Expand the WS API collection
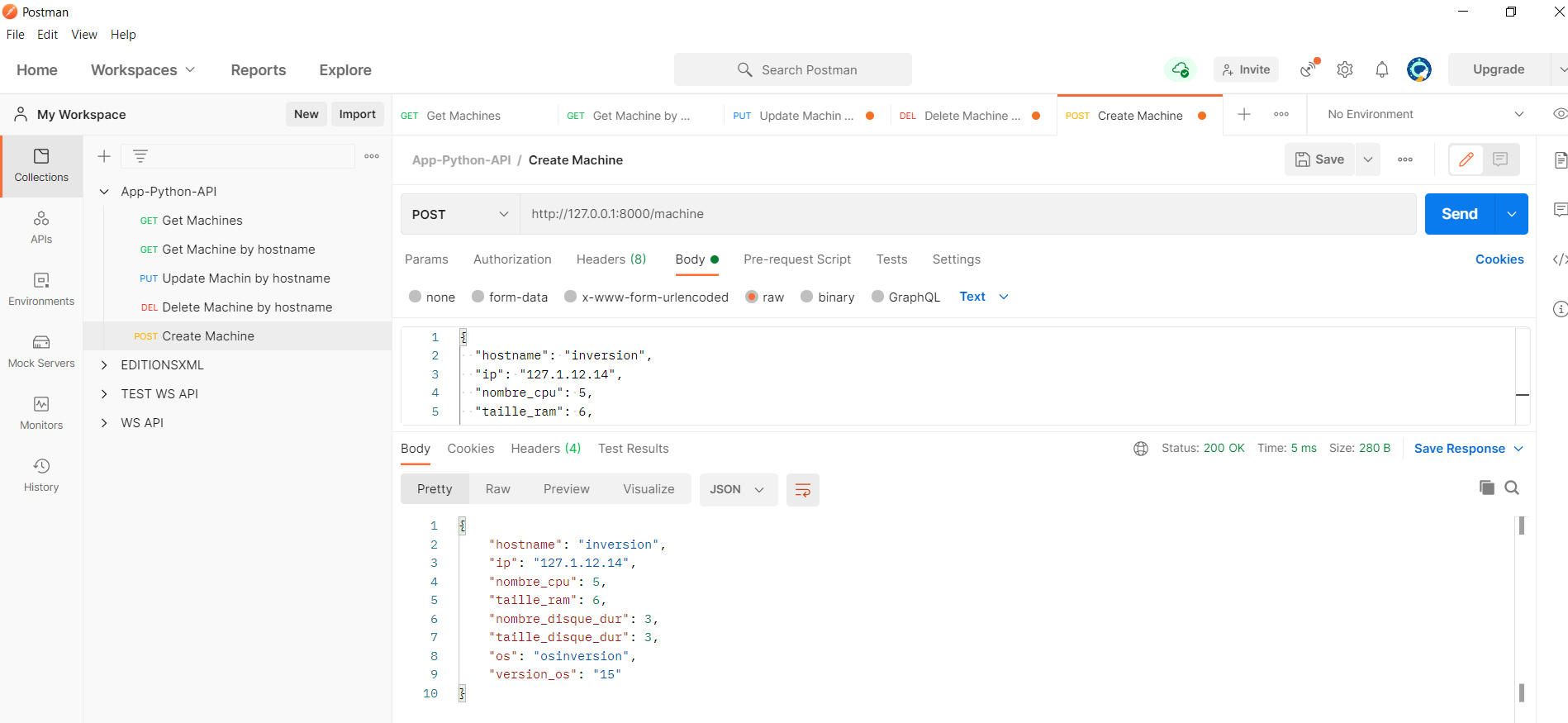This screenshot has height=723, width=1568. [104, 423]
